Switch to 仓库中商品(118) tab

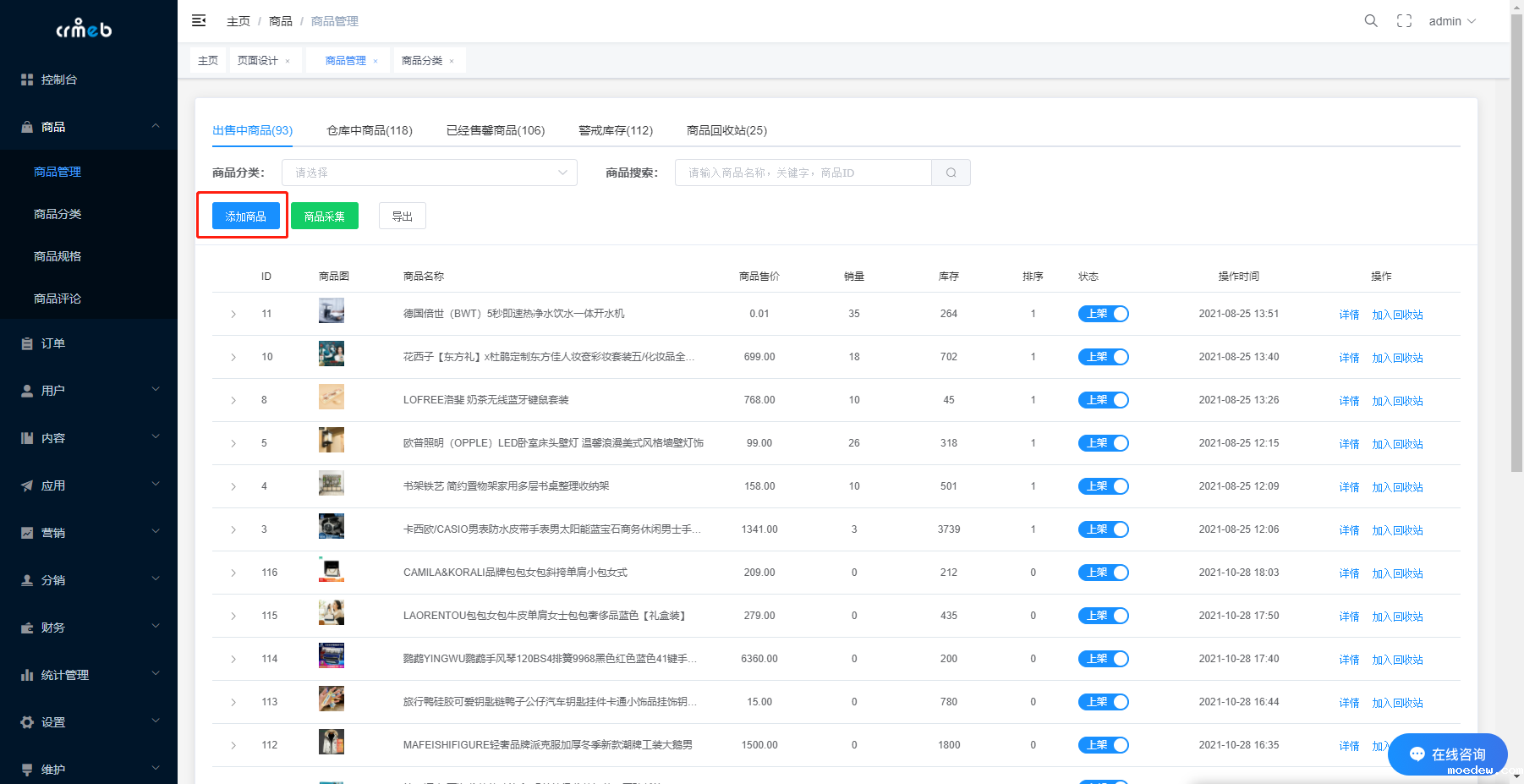point(370,130)
